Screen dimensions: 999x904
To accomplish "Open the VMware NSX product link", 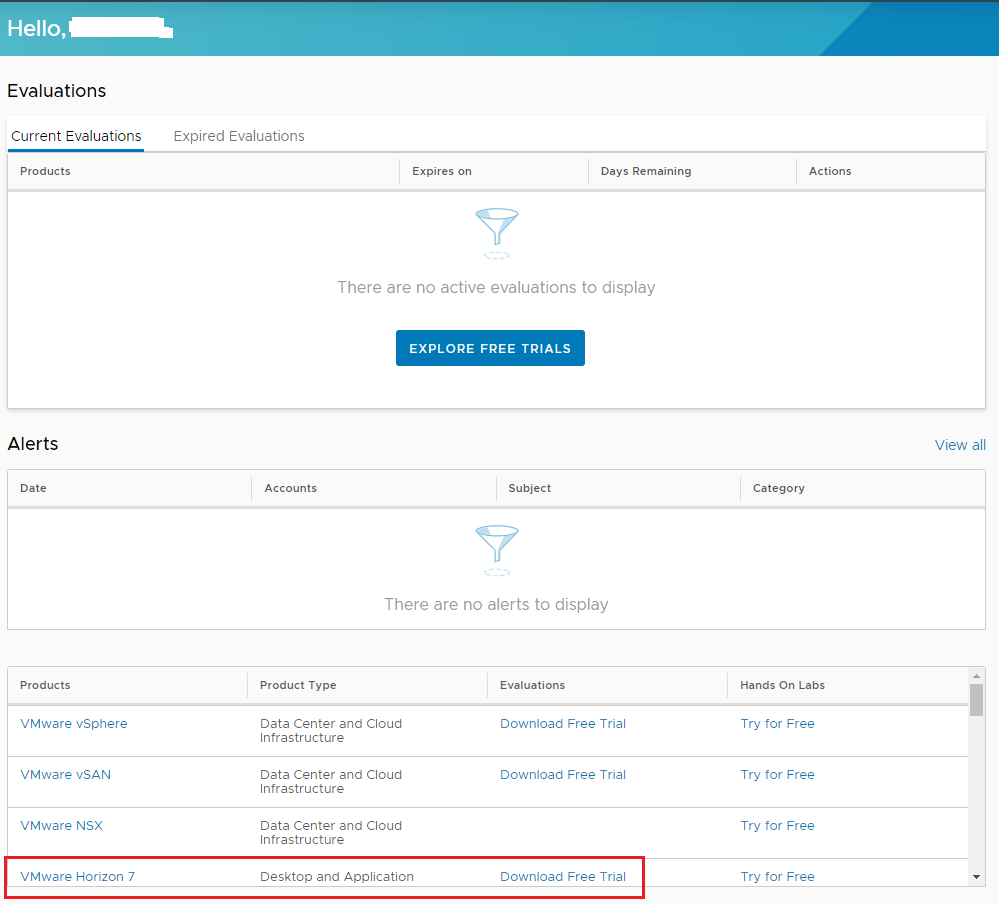I will click(62, 826).
